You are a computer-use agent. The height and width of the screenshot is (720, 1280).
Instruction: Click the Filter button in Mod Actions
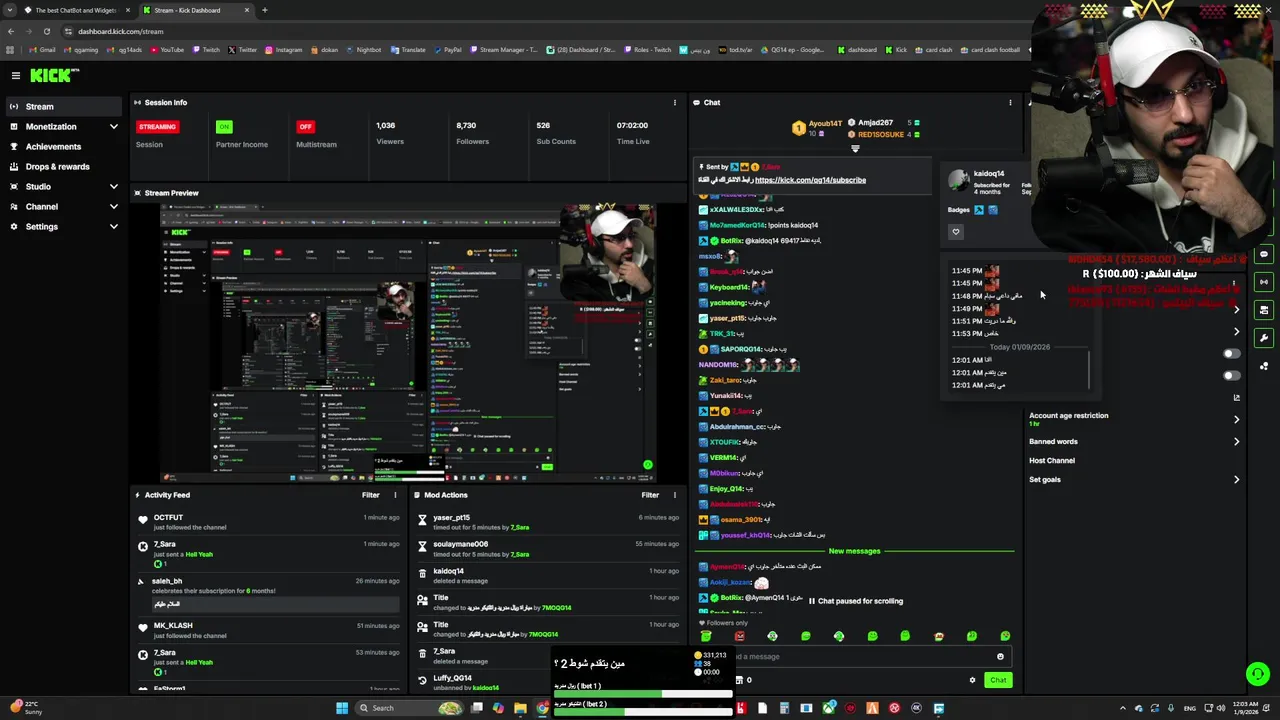click(650, 495)
